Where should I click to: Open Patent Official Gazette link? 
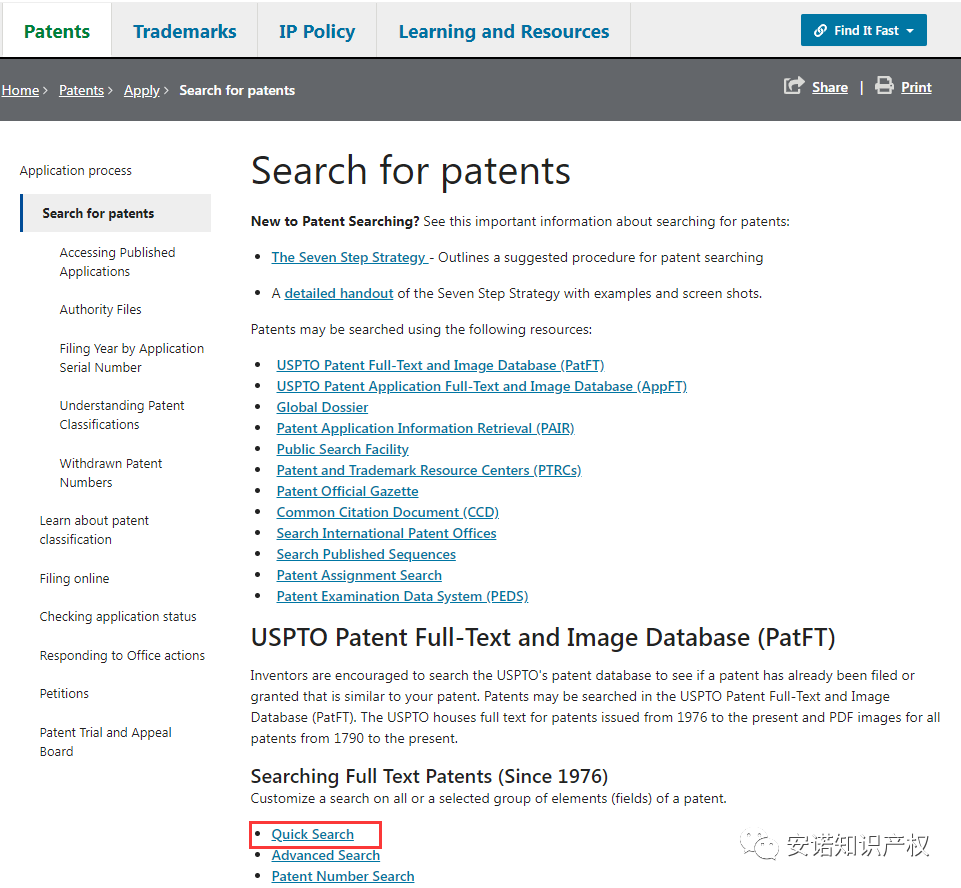point(348,491)
